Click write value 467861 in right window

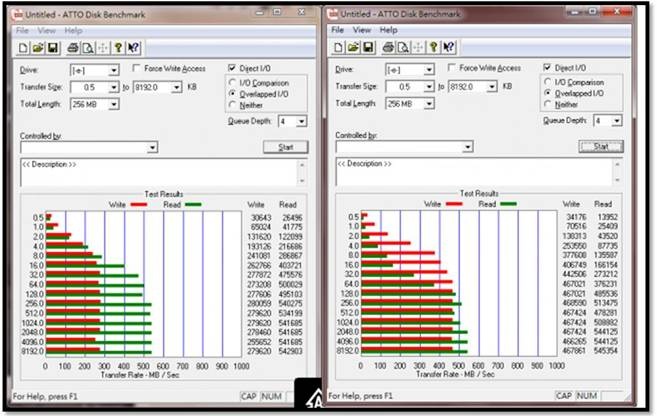(574, 350)
